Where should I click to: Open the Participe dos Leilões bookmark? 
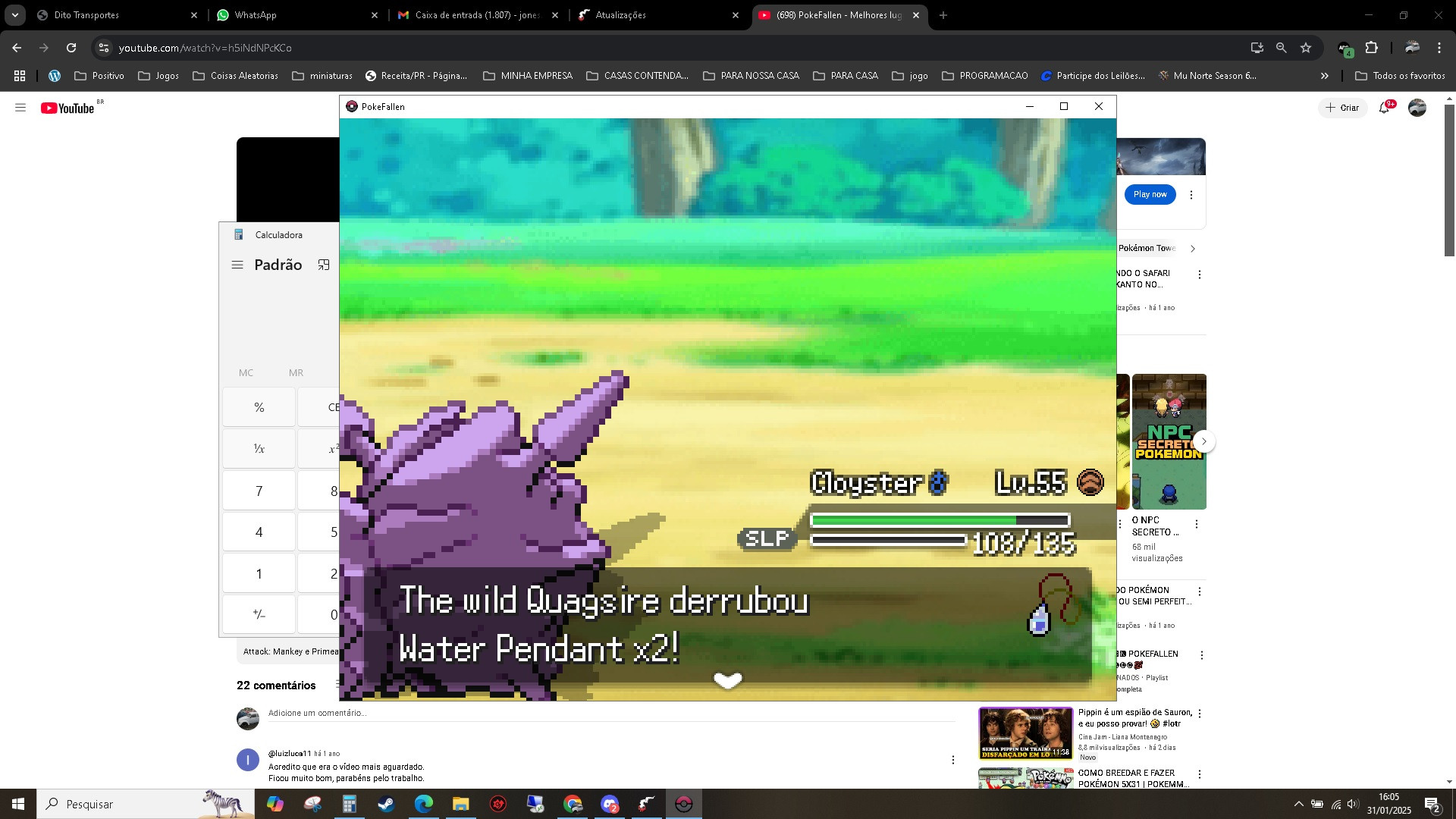[x=1093, y=76]
